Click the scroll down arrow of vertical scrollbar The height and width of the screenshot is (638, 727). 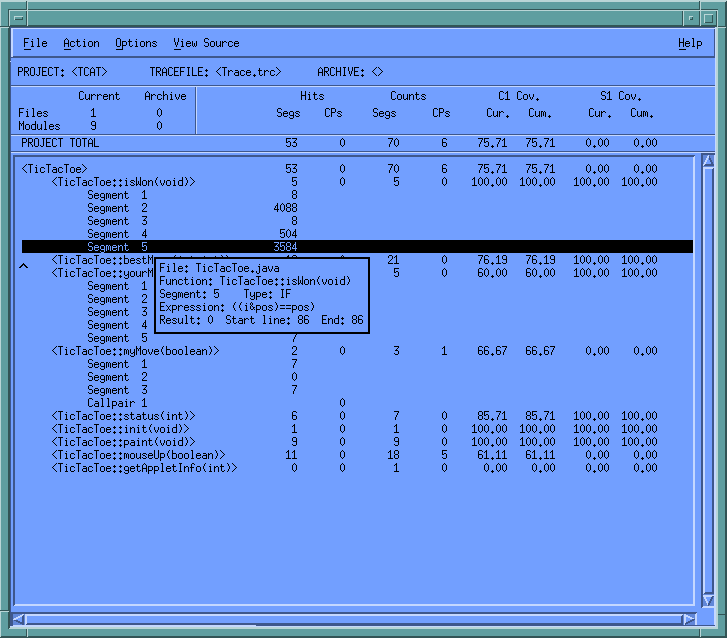point(708,600)
